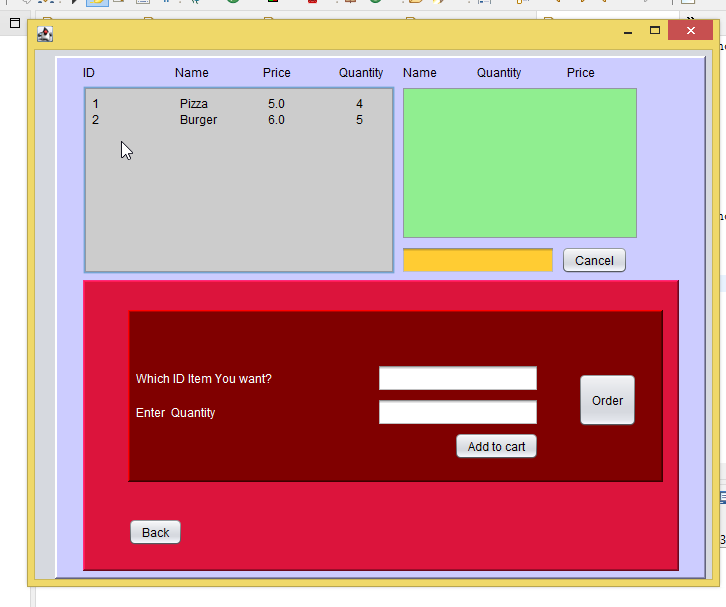Screen dimensions: 726x607
Task: Click into the Enter Quantity text field
Action: pyautogui.click(x=457, y=412)
